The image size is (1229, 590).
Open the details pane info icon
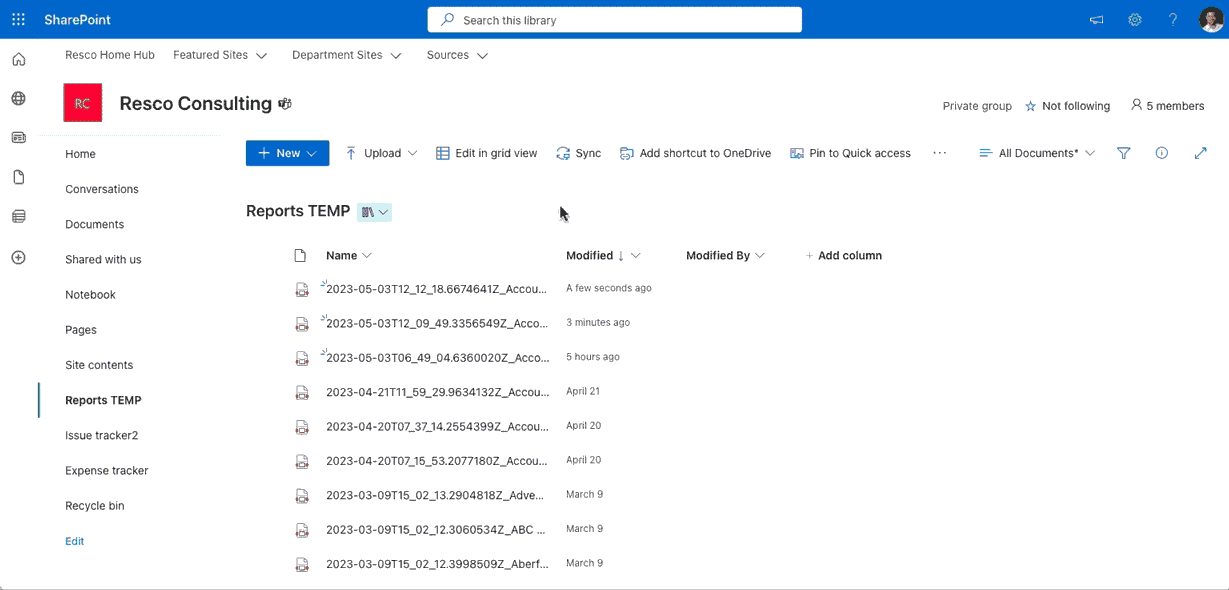coord(1161,153)
